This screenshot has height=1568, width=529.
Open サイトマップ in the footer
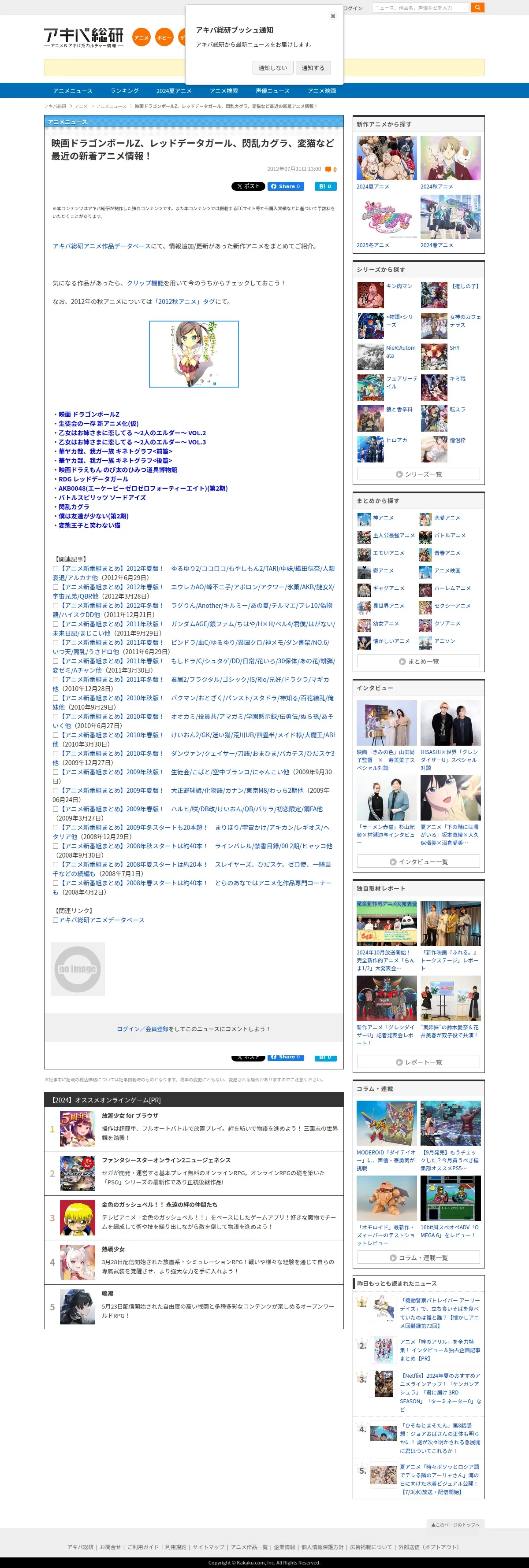click(209, 1547)
